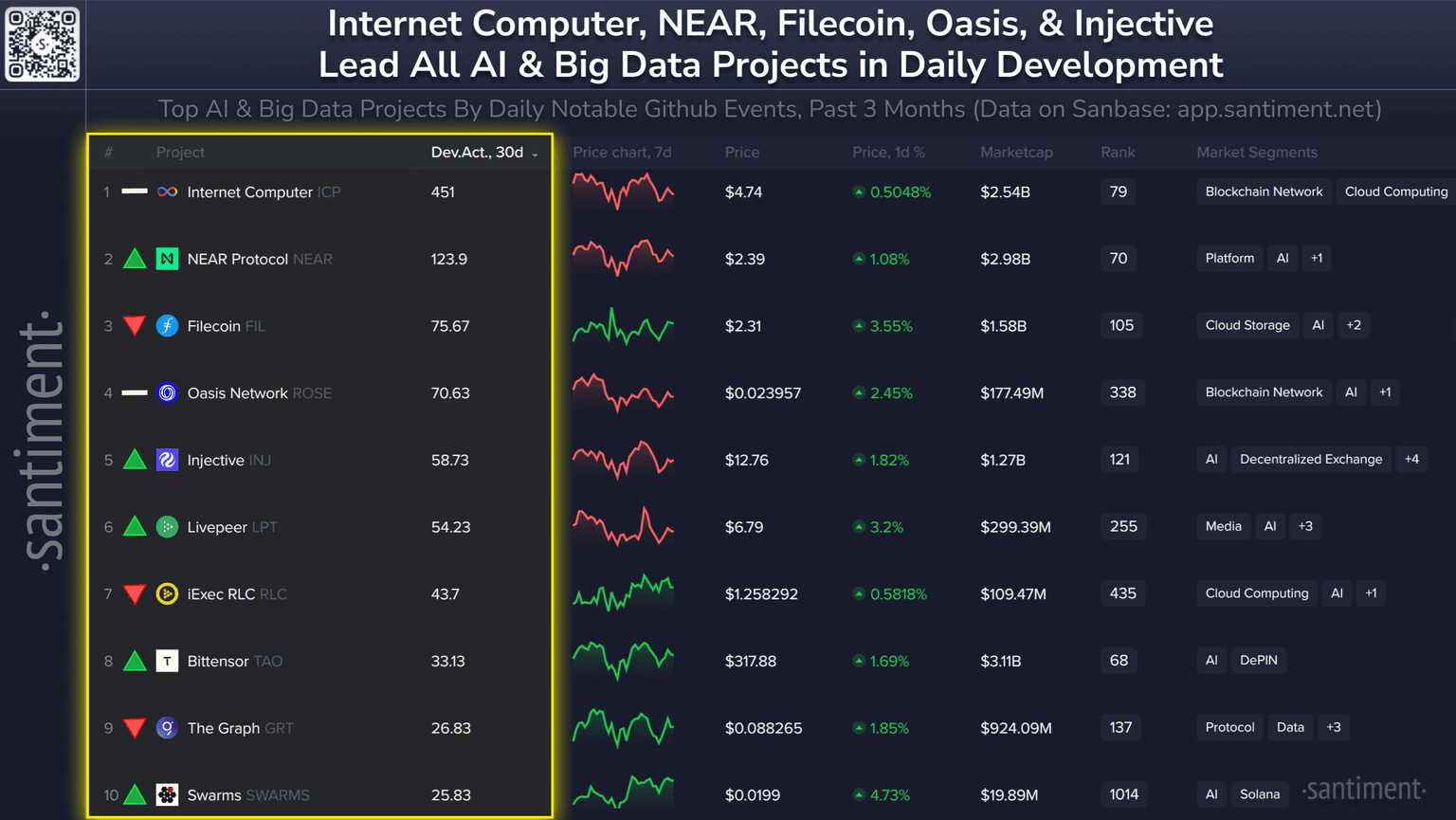This screenshot has width=1456, height=820.
Task: Click the NEAR Protocol green logo icon
Action: pyautogui.click(x=167, y=259)
